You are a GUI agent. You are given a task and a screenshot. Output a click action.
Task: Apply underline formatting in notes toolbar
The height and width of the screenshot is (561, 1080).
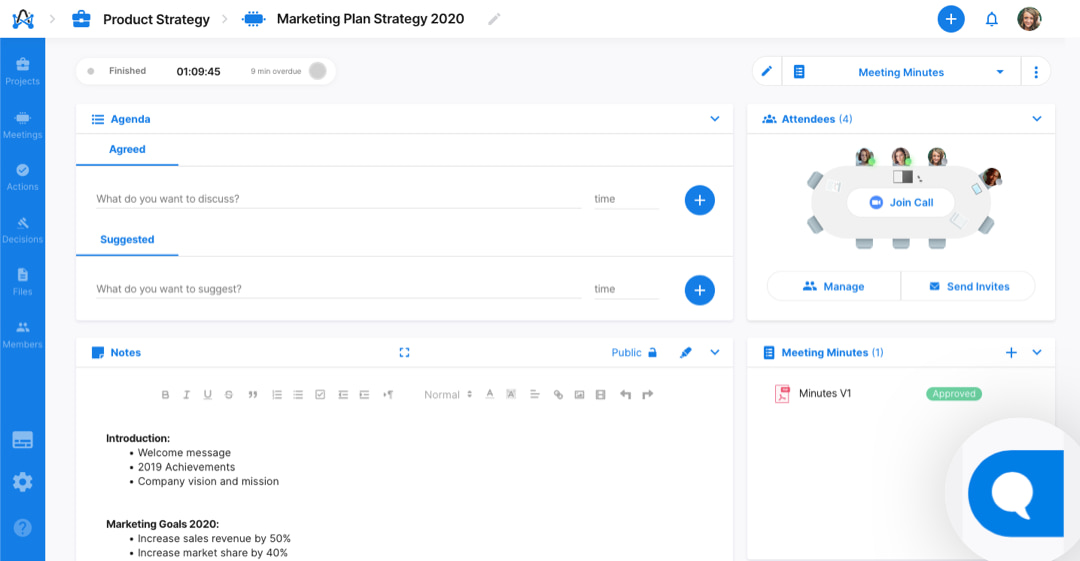pyautogui.click(x=207, y=394)
